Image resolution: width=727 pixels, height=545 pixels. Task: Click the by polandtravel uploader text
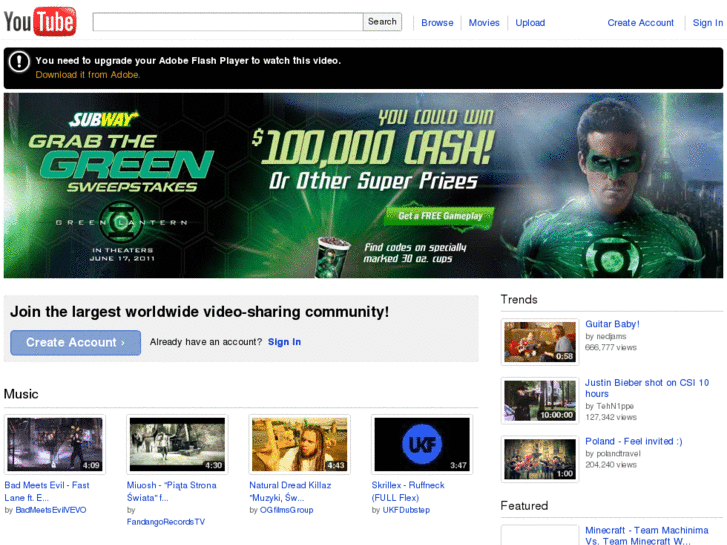pos(613,453)
